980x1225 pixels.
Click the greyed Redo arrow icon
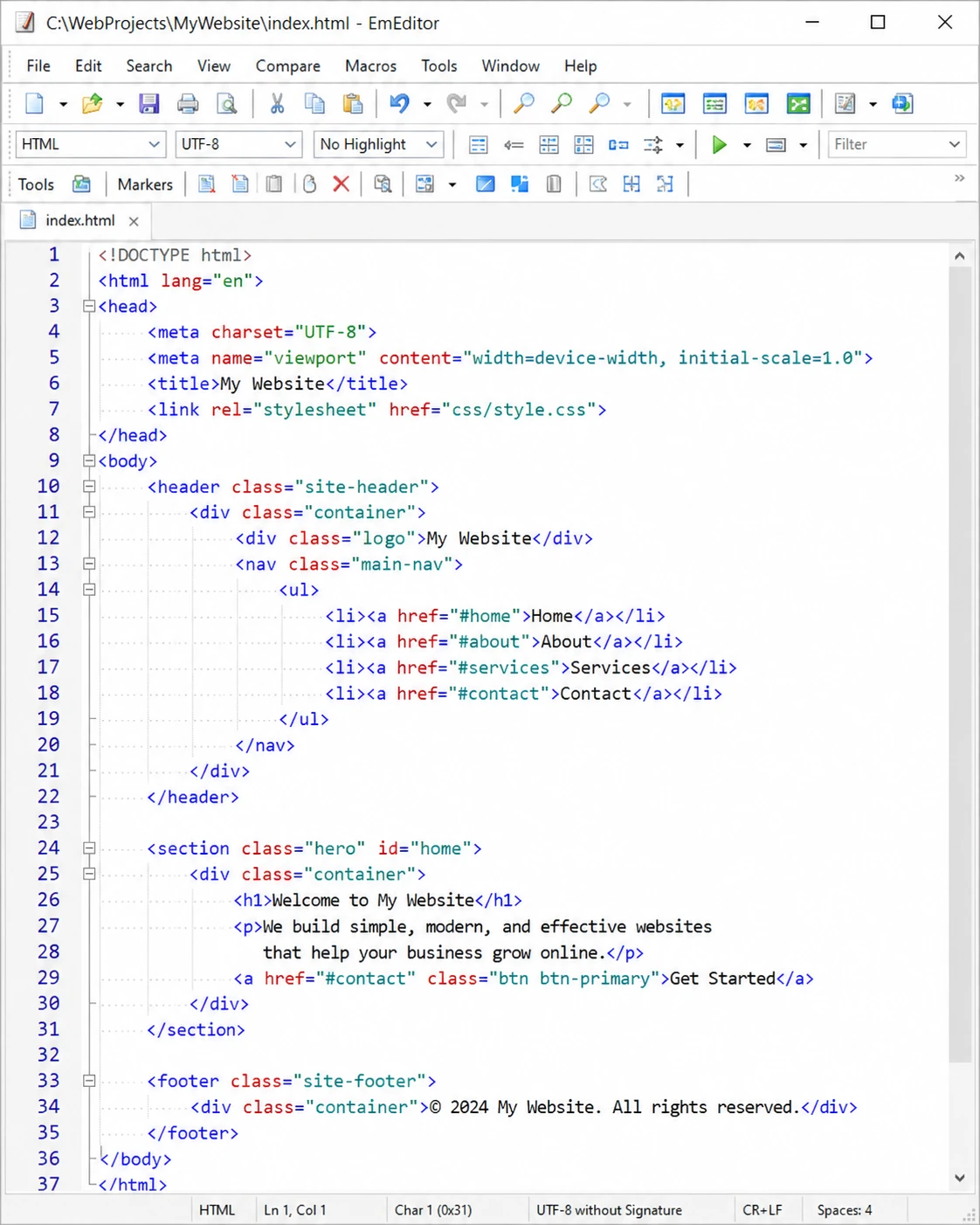457,104
